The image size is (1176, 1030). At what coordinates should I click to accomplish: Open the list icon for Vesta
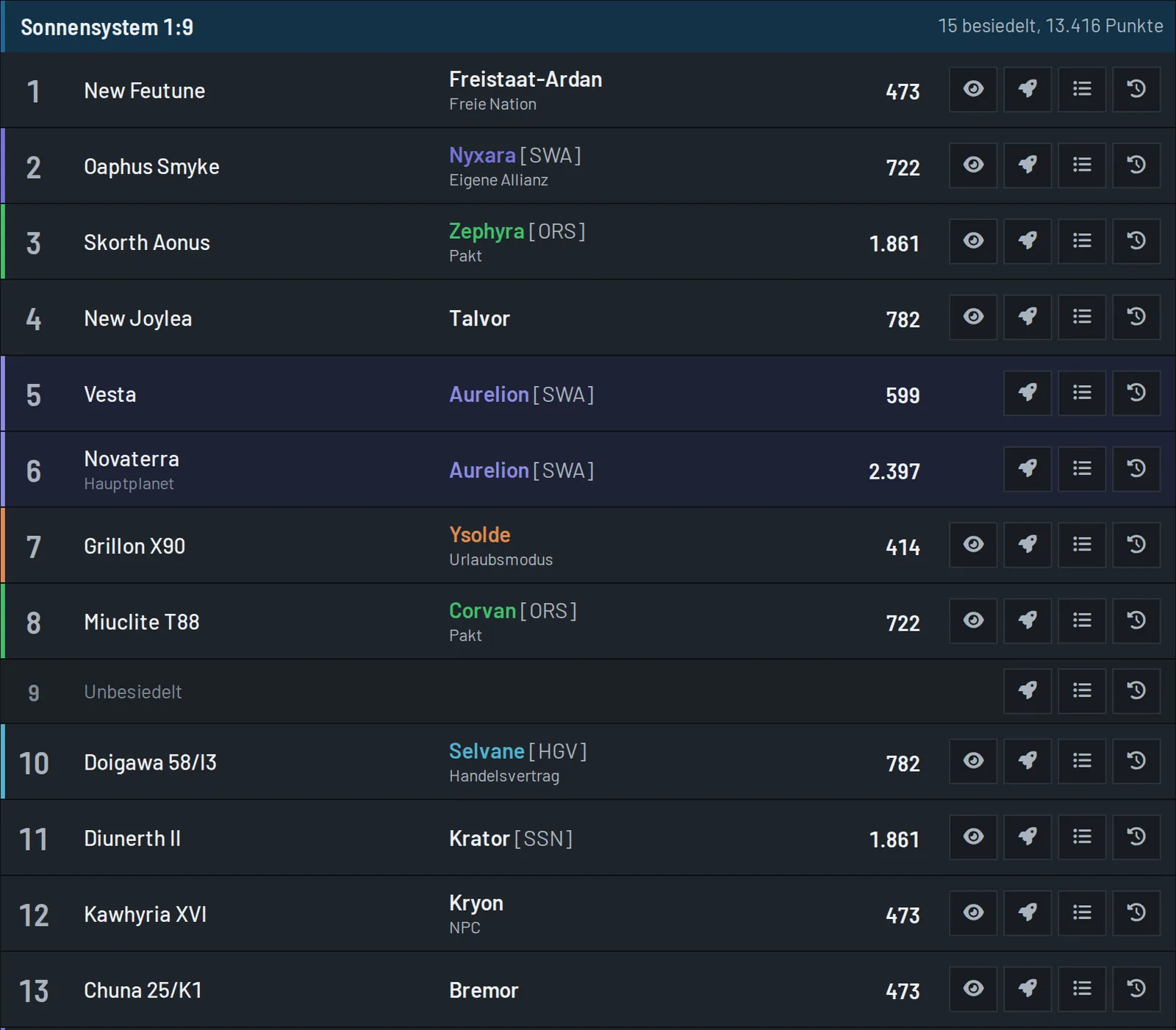(x=1082, y=393)
